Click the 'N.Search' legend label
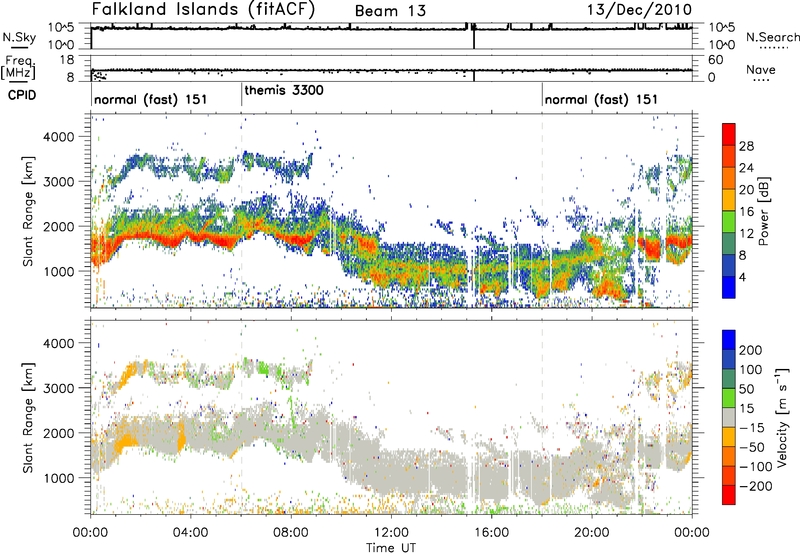This screenshot has height=554, width=800. pos(772,37)
